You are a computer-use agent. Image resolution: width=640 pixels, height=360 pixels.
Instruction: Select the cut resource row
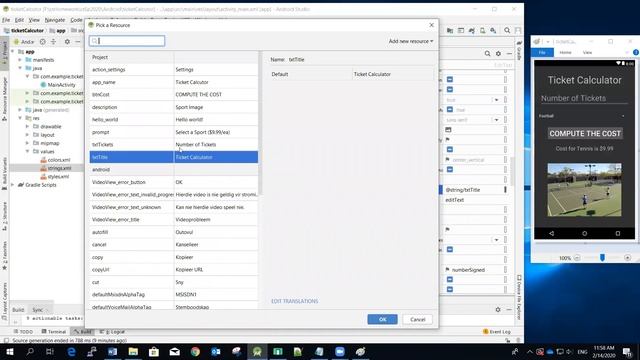pyautogui.click(x=174, y=282)
